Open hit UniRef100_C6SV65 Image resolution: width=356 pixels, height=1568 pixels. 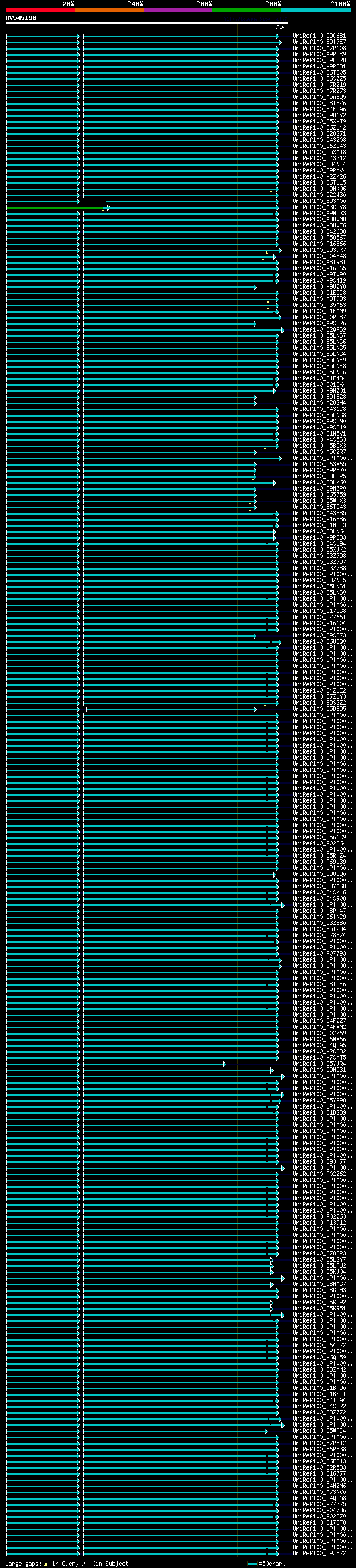coord(319,464)
